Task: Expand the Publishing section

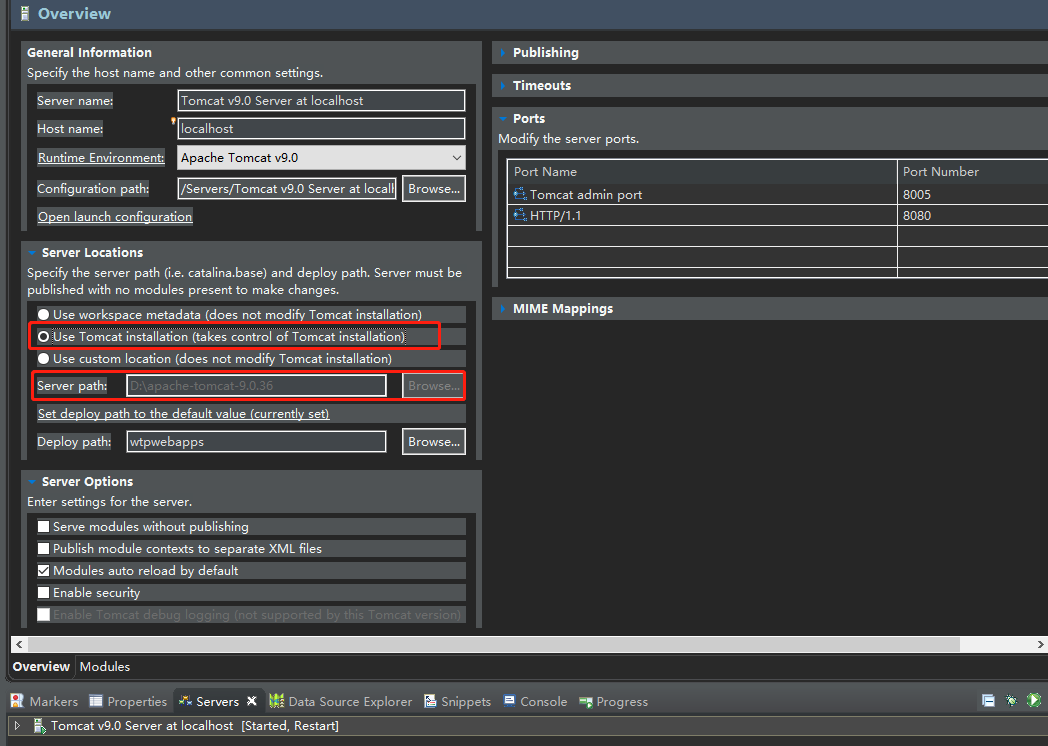Action: pos(503,53)
